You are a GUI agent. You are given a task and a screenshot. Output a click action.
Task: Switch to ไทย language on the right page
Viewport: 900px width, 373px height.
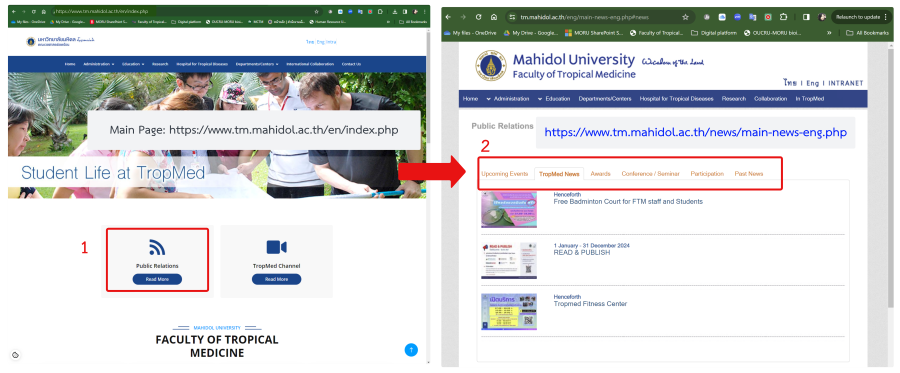coord(790,83)
